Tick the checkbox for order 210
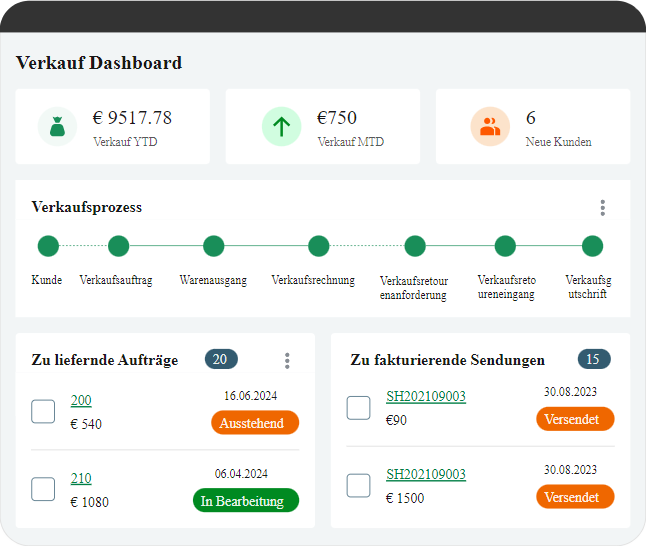649x546 pixels. pos(43,489)
